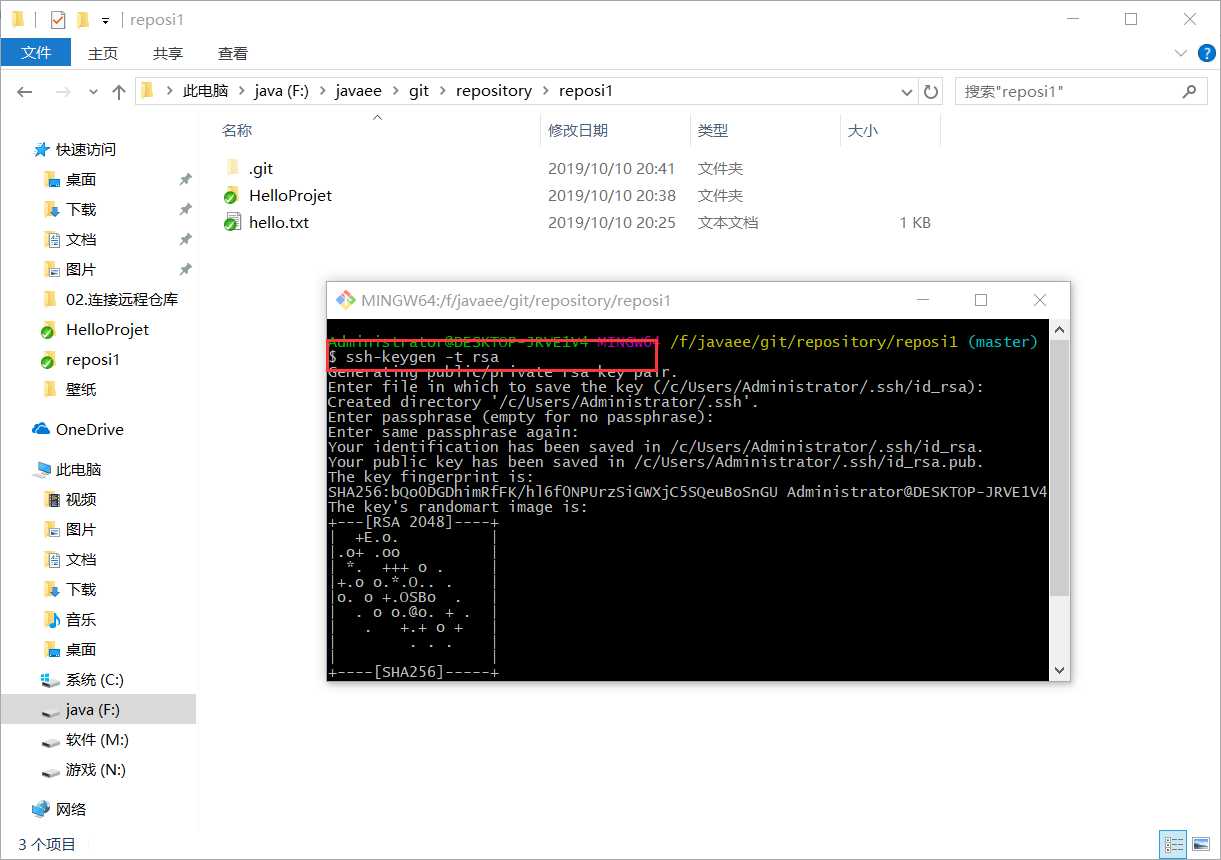
Task: Select the .git folder
Action: pyautogui.click(x=261, y=168)
